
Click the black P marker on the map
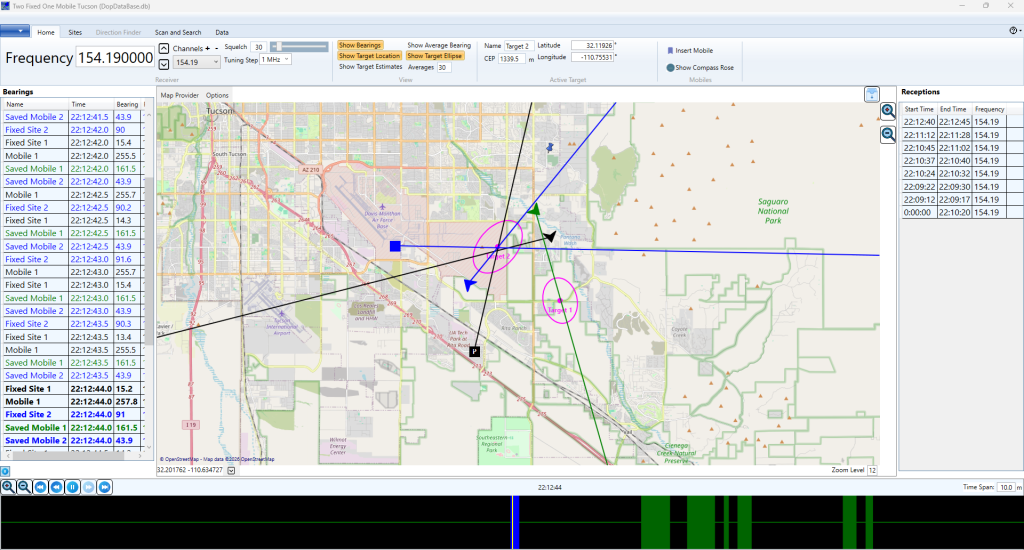(475, 351)
